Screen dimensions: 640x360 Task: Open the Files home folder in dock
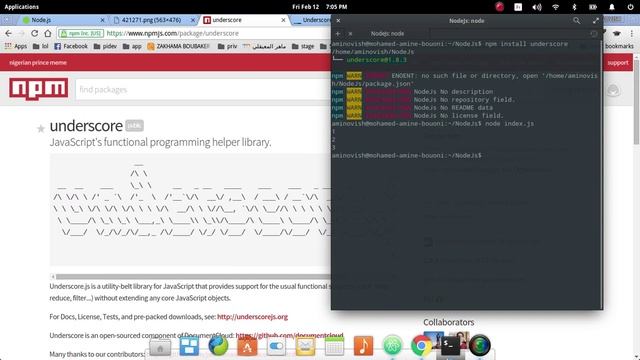tap(160, 348)
